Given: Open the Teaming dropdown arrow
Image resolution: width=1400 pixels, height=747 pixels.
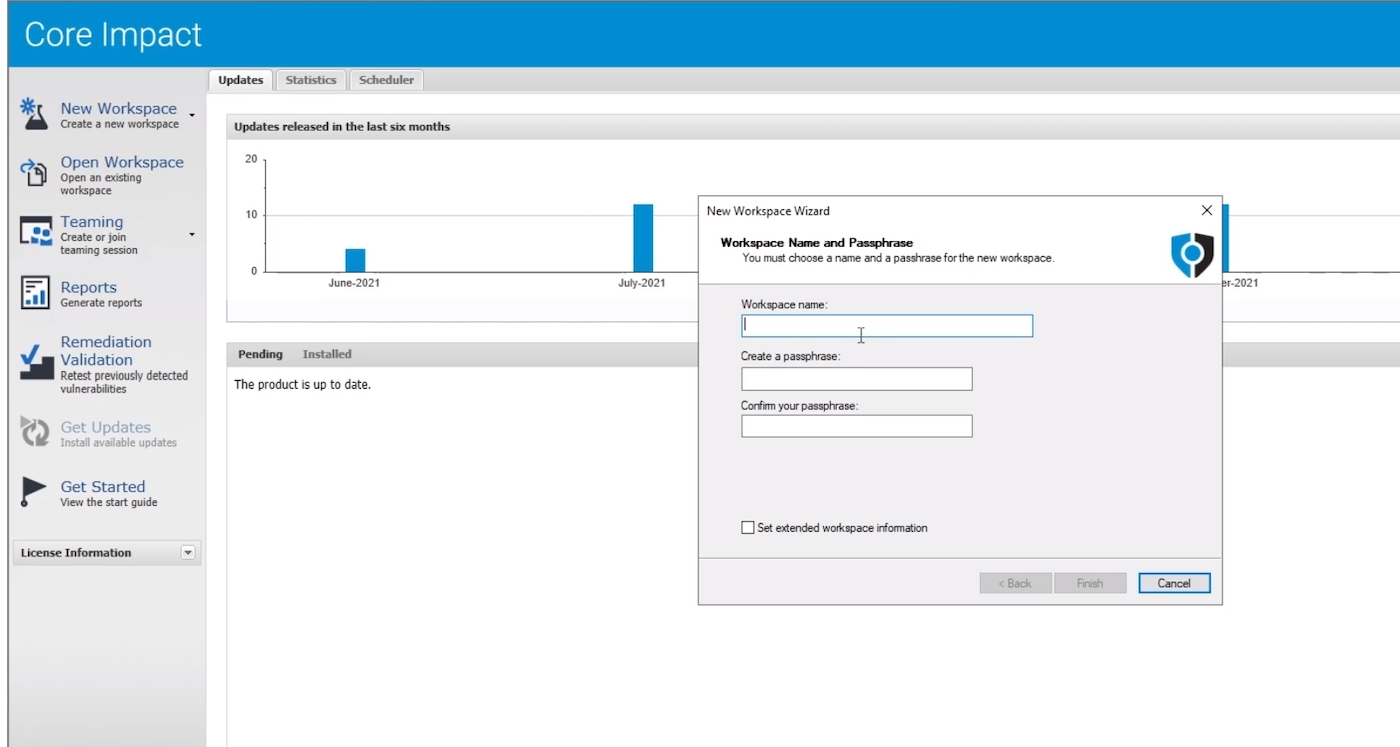Looking at the screenshot, I should pos(191,236).
